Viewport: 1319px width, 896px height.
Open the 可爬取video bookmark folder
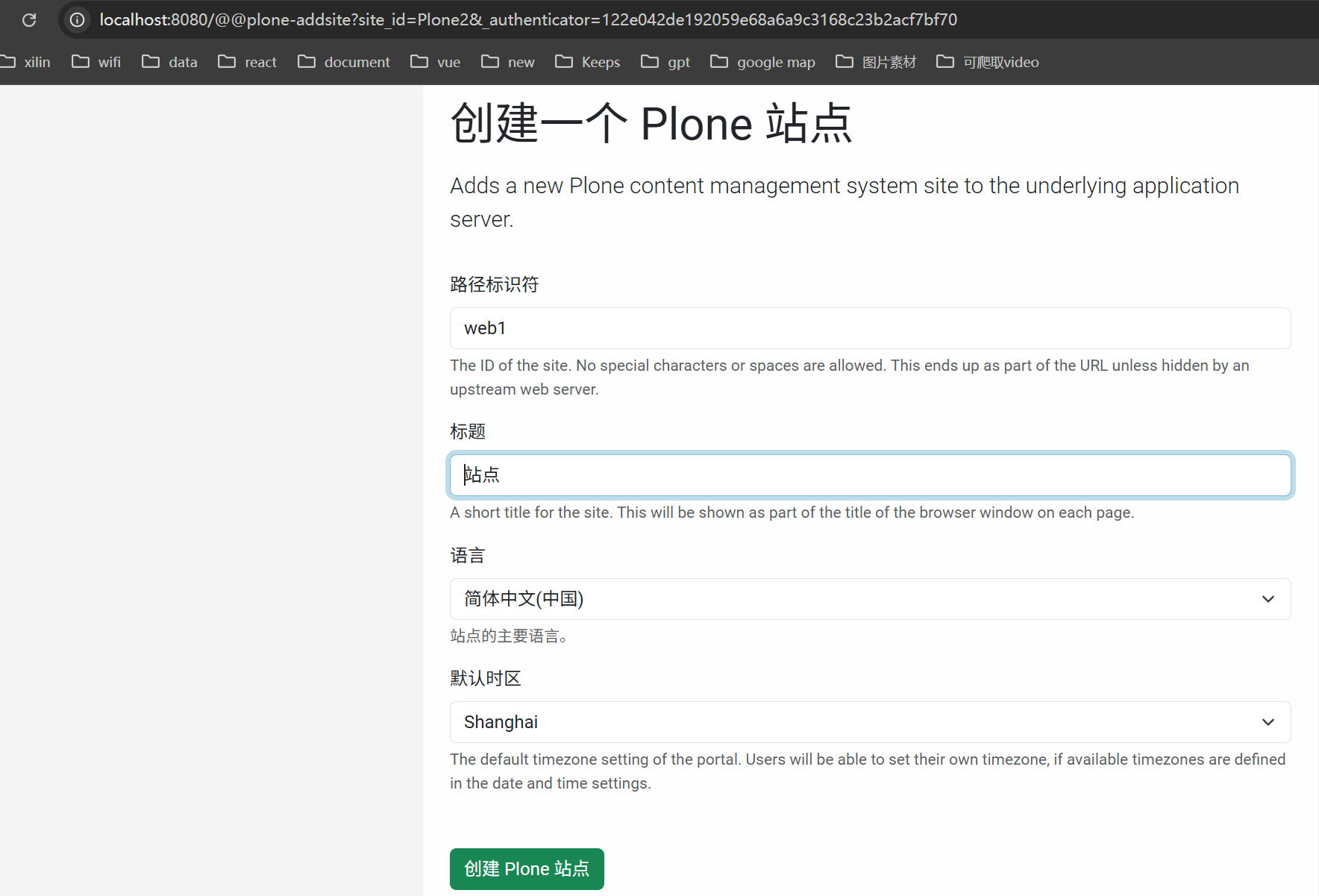click(x=988, y=62)
